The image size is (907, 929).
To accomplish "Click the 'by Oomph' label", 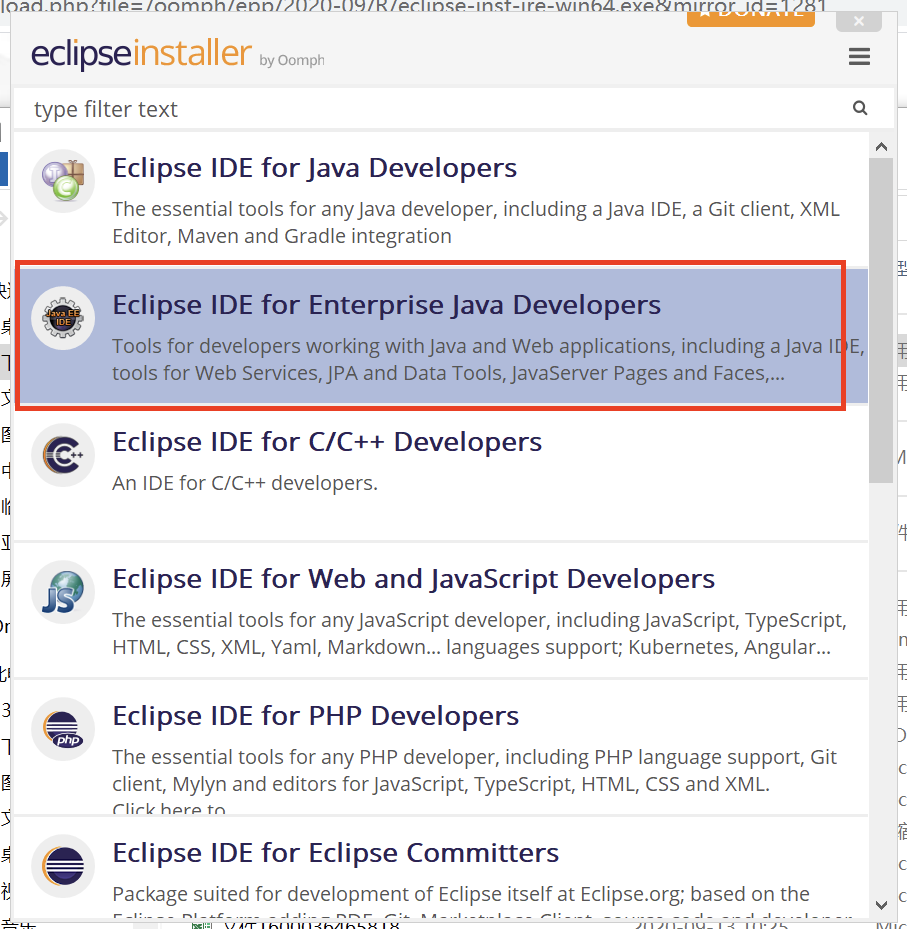I will pyautogui.click(x=291, y=60).
